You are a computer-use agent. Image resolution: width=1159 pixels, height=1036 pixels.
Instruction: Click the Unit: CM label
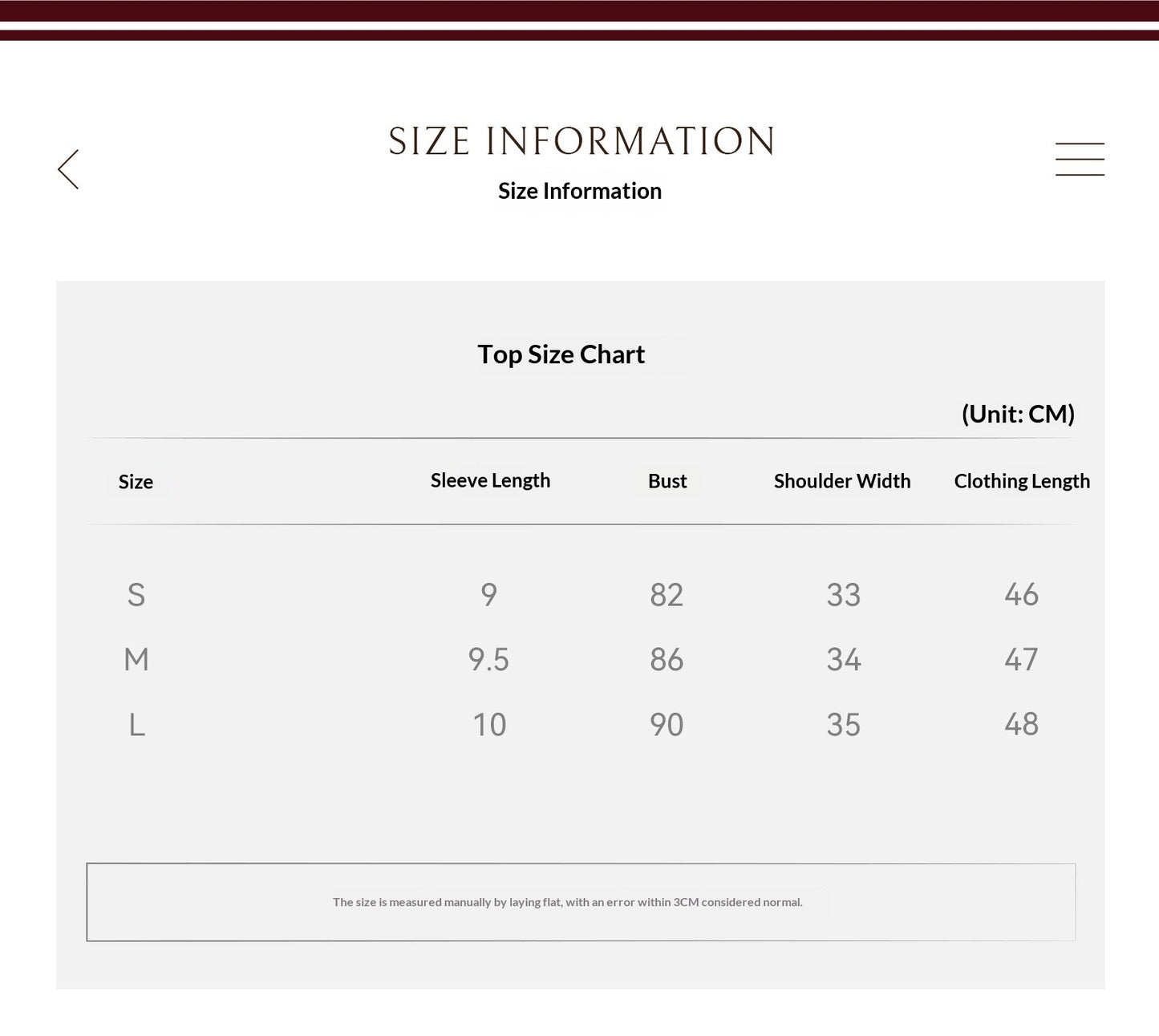click(1018, 414)
